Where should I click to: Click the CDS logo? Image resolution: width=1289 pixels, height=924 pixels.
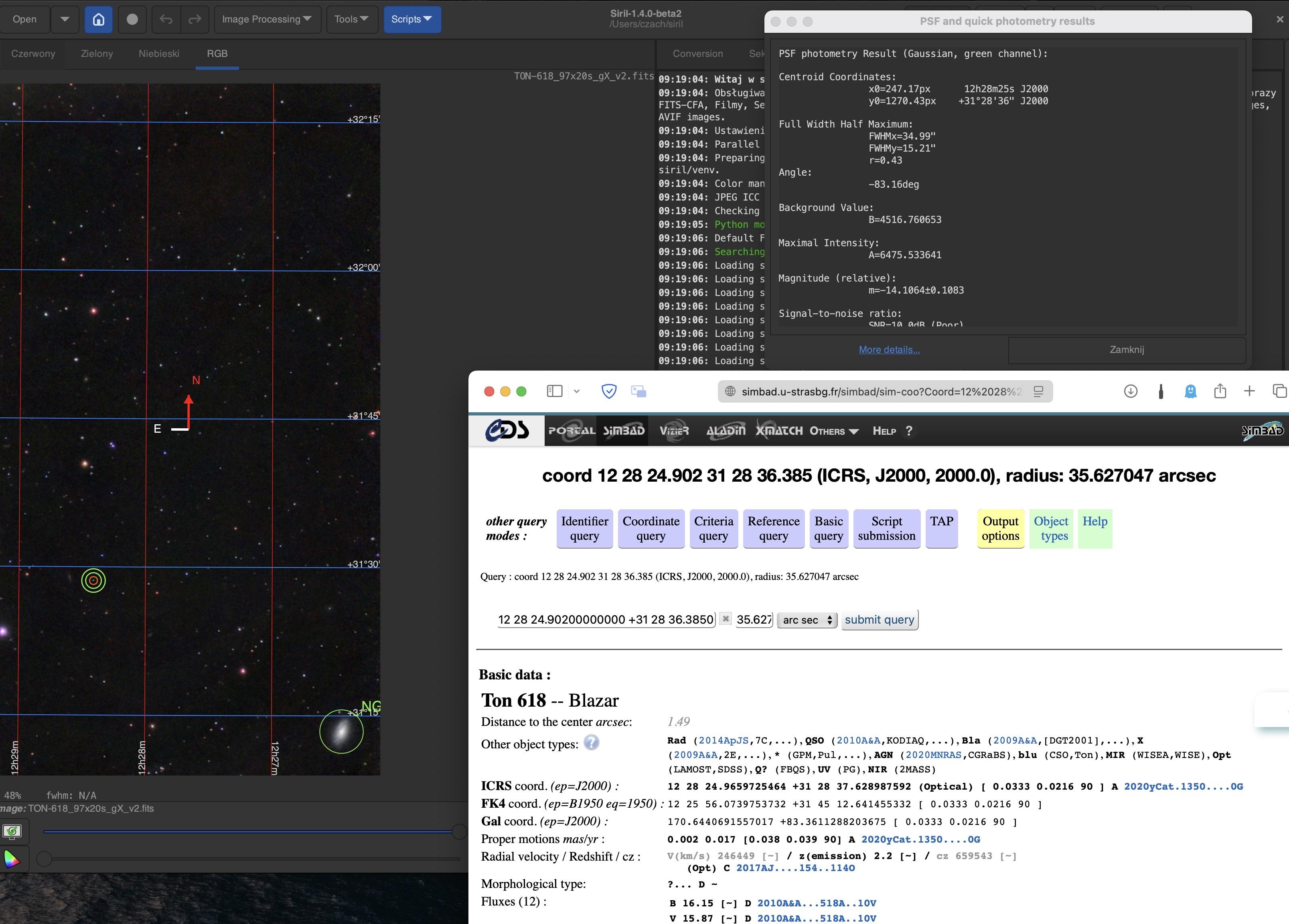[507, 431]
